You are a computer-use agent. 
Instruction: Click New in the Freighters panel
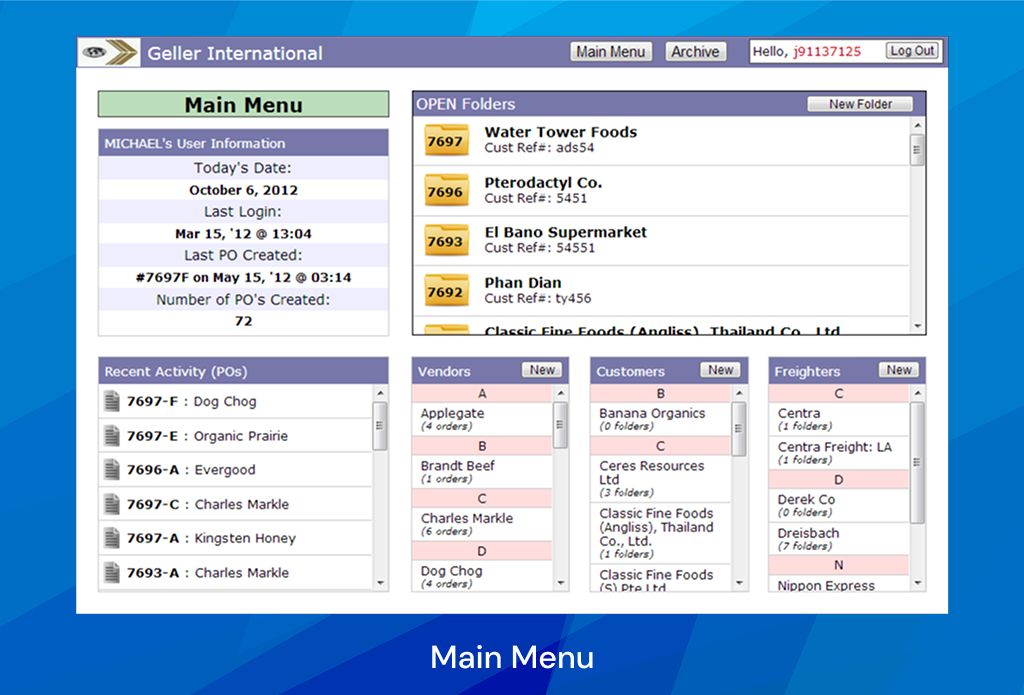point(898,369)
